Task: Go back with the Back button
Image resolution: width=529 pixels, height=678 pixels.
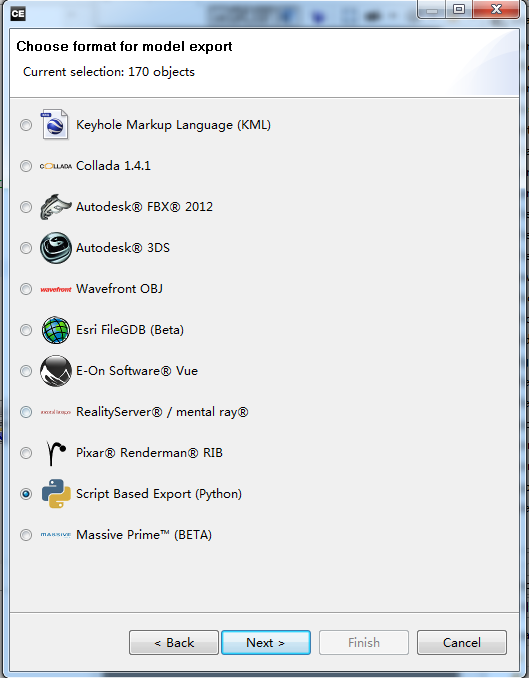Action: point(174,643)
